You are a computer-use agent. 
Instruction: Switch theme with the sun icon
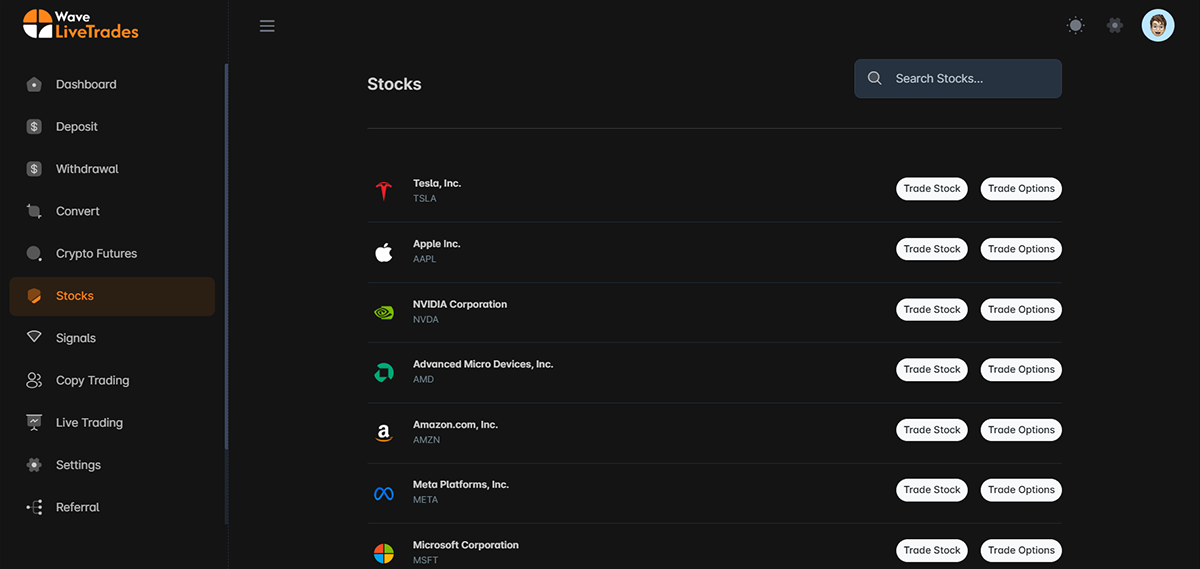coord(1075,26)
